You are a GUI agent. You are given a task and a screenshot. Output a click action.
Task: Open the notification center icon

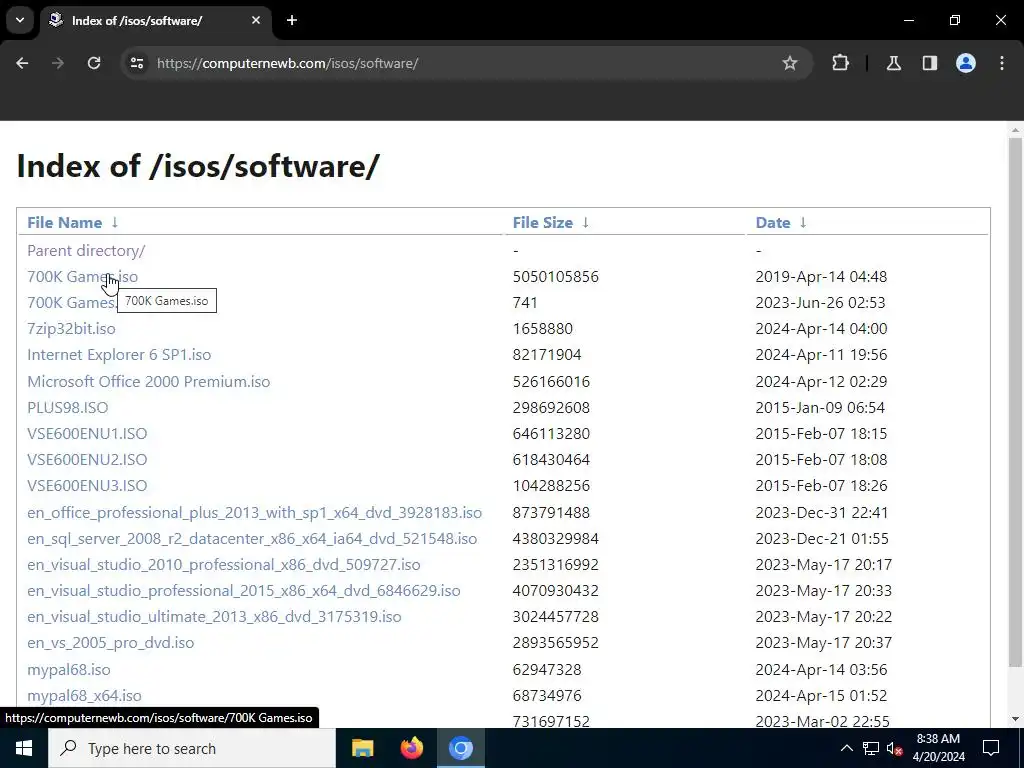pos(991,748)
